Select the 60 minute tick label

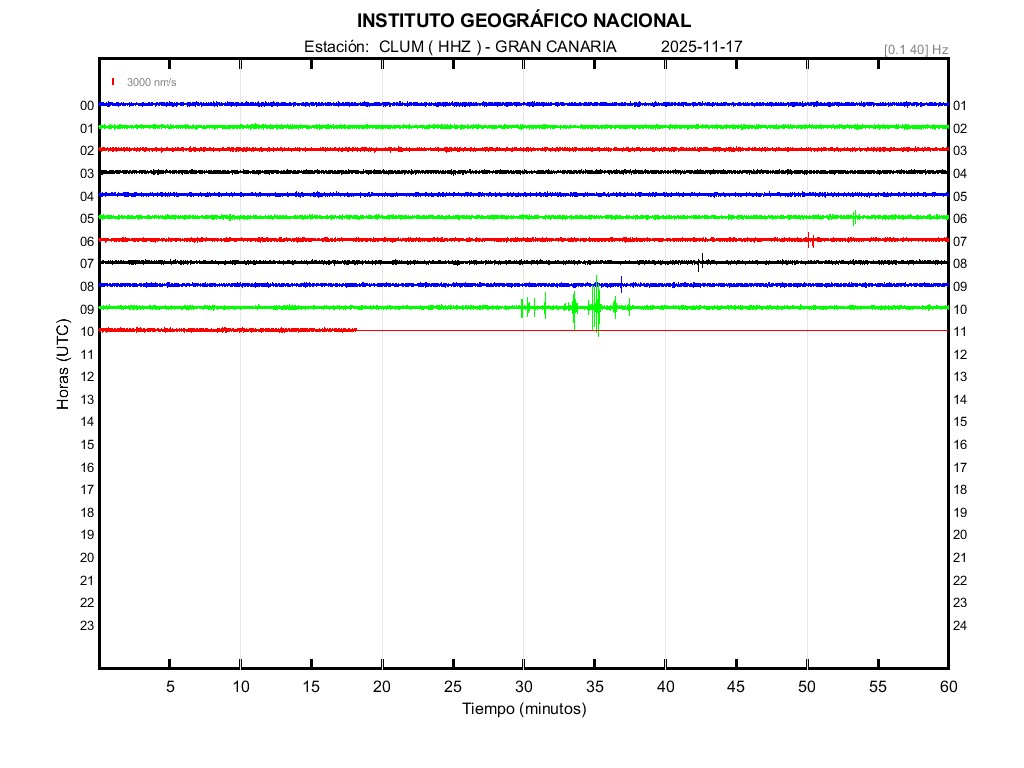pos(947,687)
